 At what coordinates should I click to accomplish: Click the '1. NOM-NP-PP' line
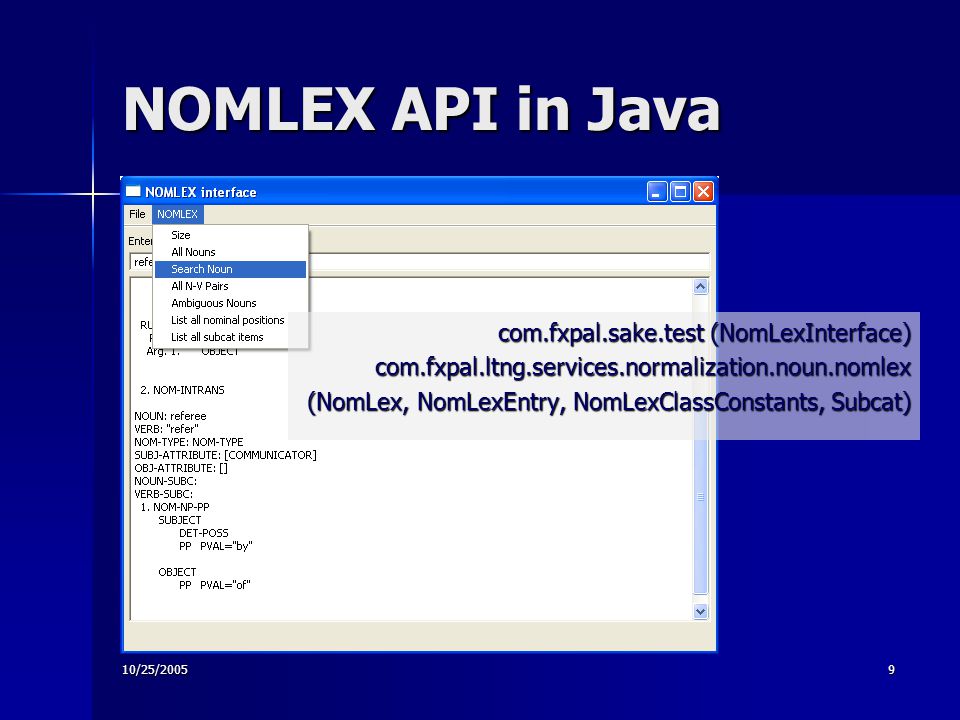174,507
